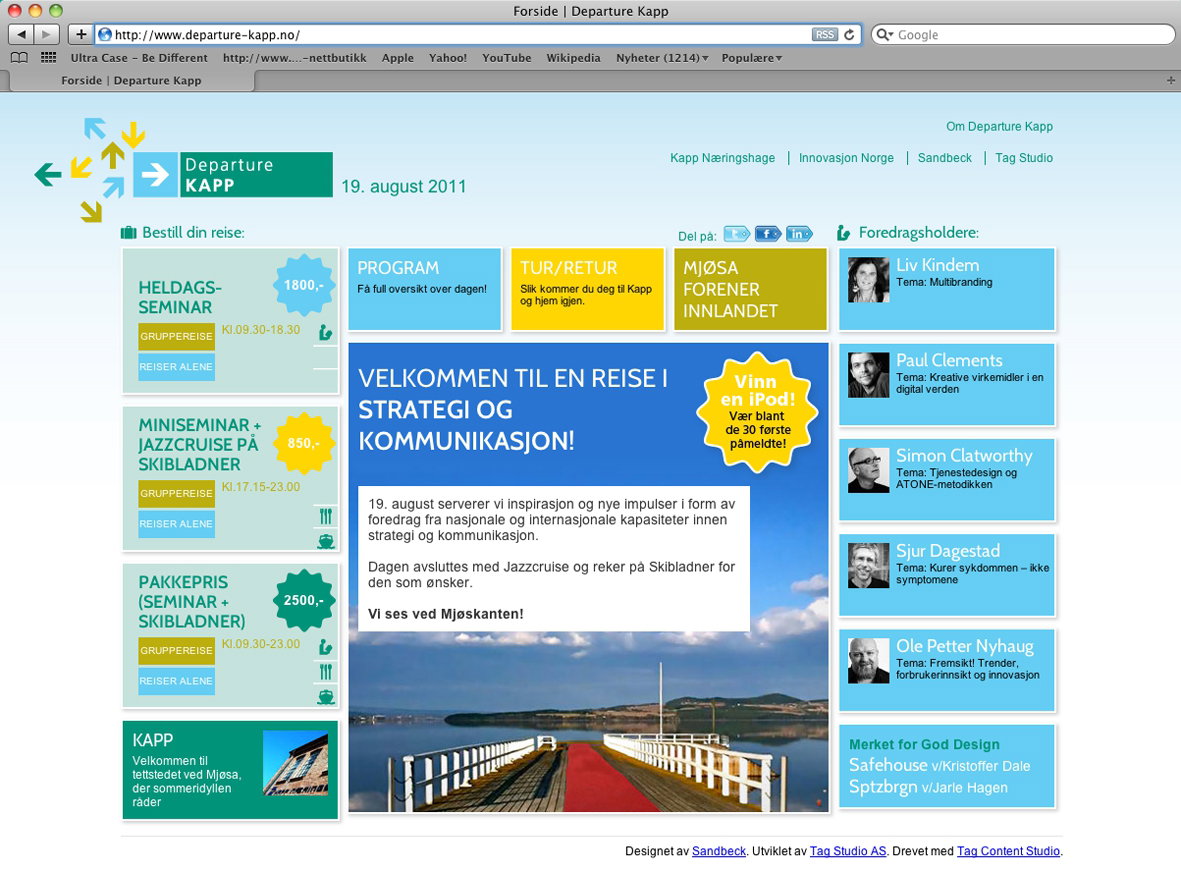The image size is (1181, 871).
Task: Click Liv Kindem's portrait photo
Action: tap(868, 280)
